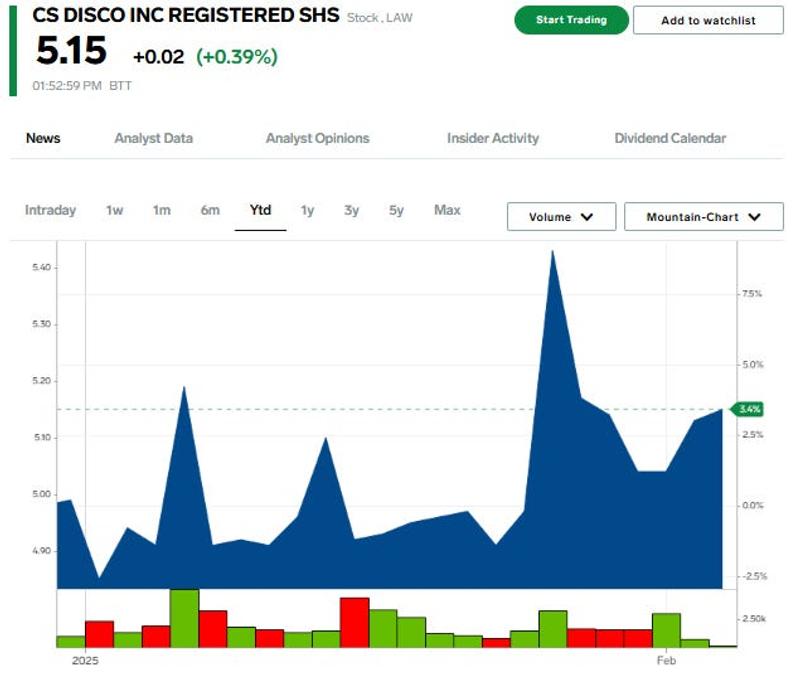Image resolution: width=800 pixels, height=678 pixels.
Task: Click the Start Trading button
Action: [571, 20]
